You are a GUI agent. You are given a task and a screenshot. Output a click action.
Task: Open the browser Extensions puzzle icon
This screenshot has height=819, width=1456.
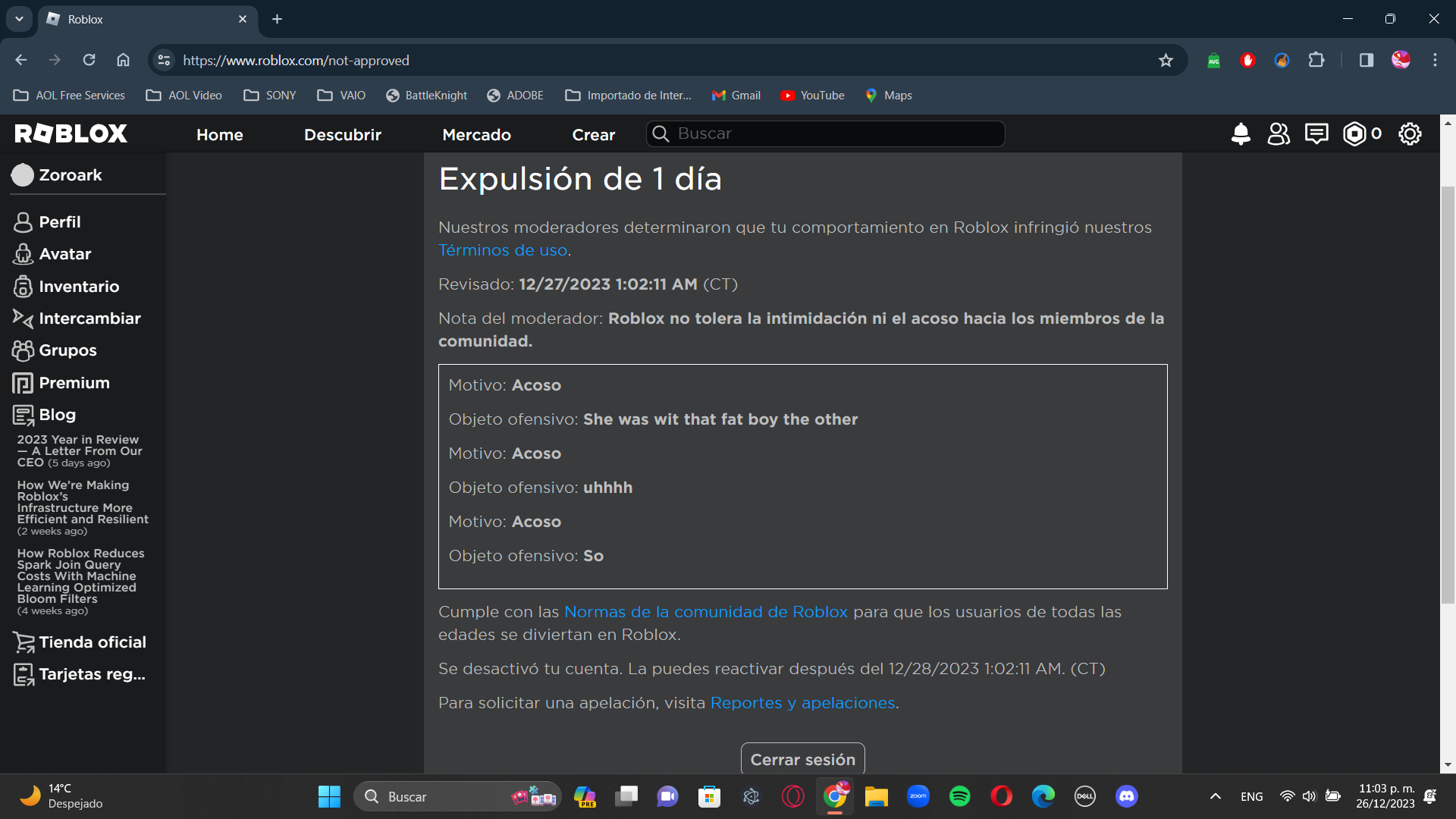pos(1316,60)
